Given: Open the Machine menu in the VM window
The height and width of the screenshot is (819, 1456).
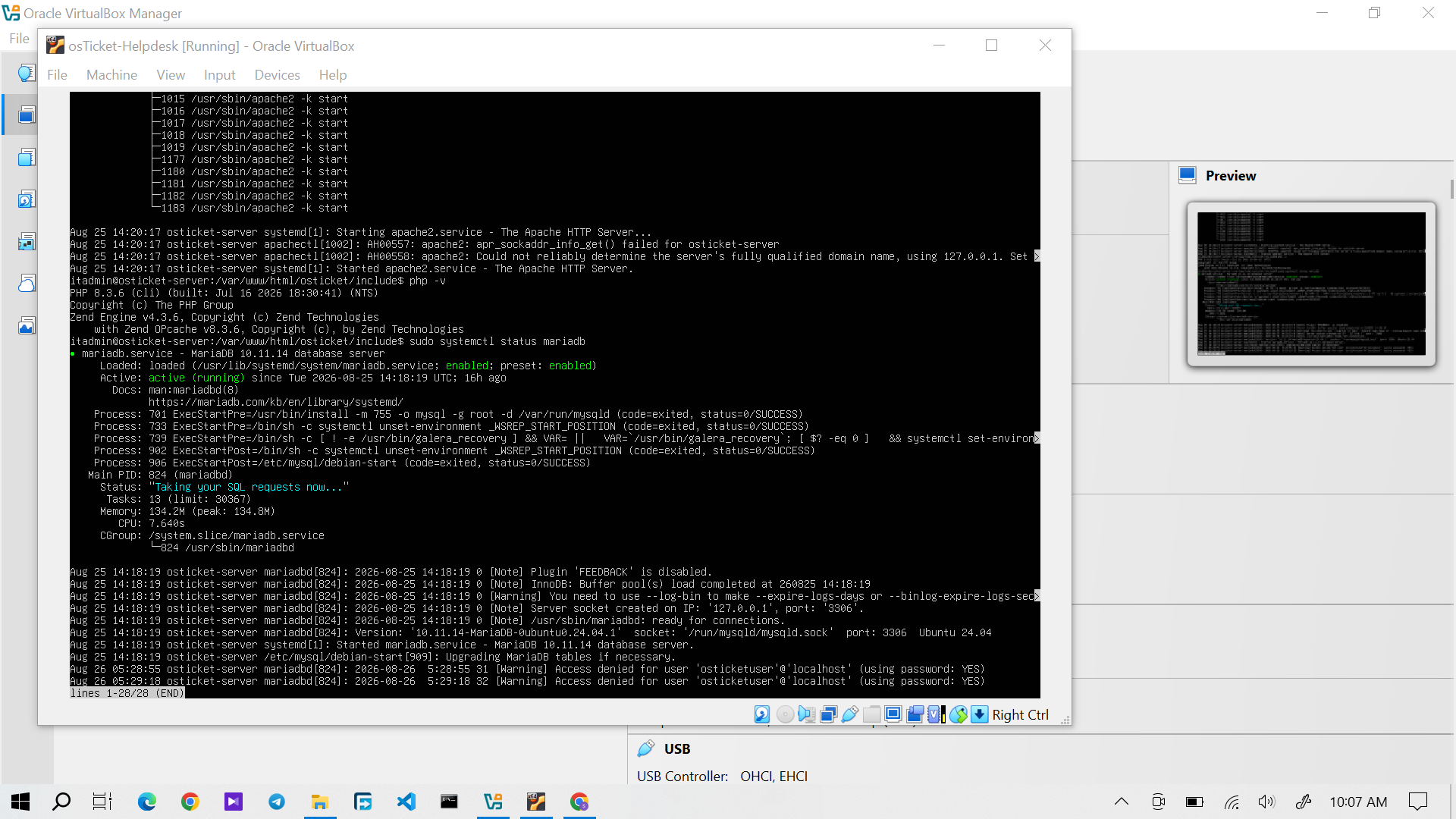Looking at the screenshot, I should (111, 75).
